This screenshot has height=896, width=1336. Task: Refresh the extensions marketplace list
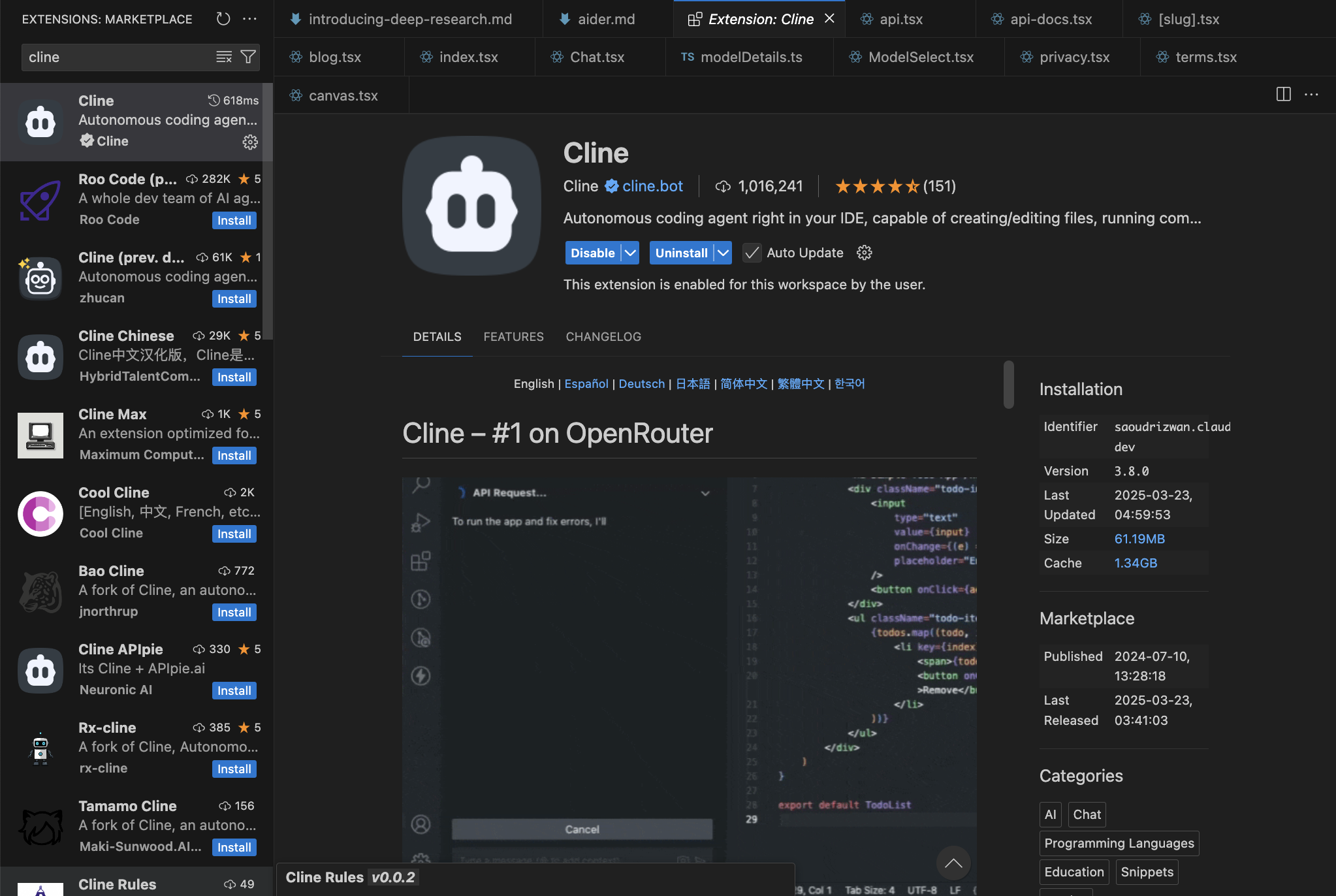(x=223, y=19)
